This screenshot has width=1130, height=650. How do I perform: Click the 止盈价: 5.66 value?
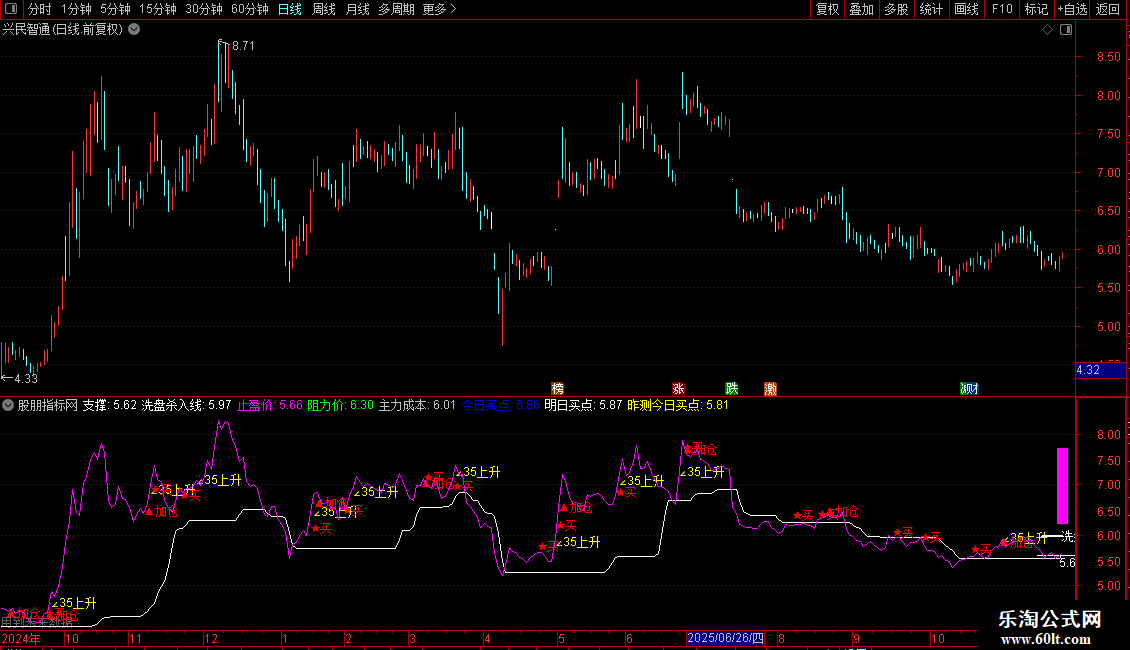click(x=270, y=405)
